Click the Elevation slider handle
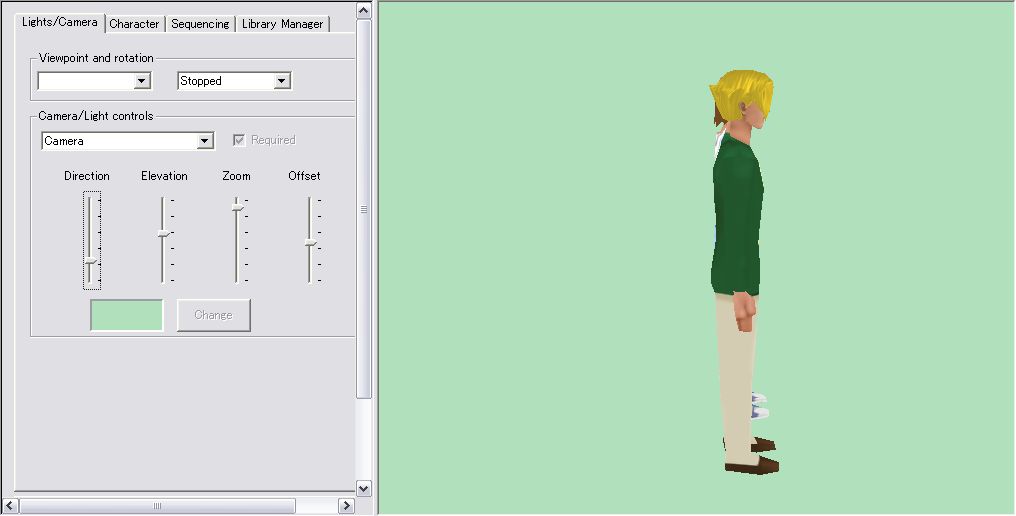Screen dimensions: 1016x516 click(x=163, y=233)
